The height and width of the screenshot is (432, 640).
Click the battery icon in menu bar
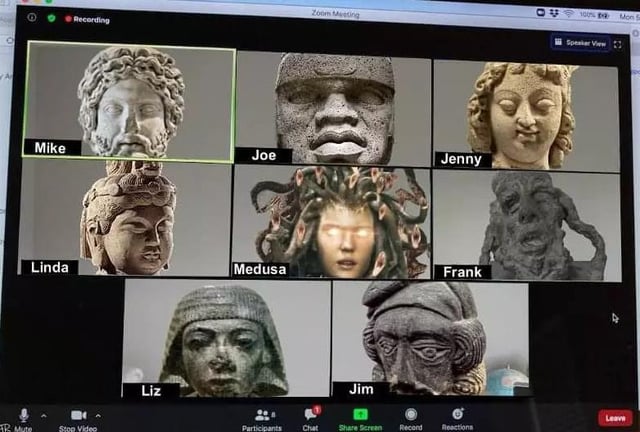pos(603,15)
